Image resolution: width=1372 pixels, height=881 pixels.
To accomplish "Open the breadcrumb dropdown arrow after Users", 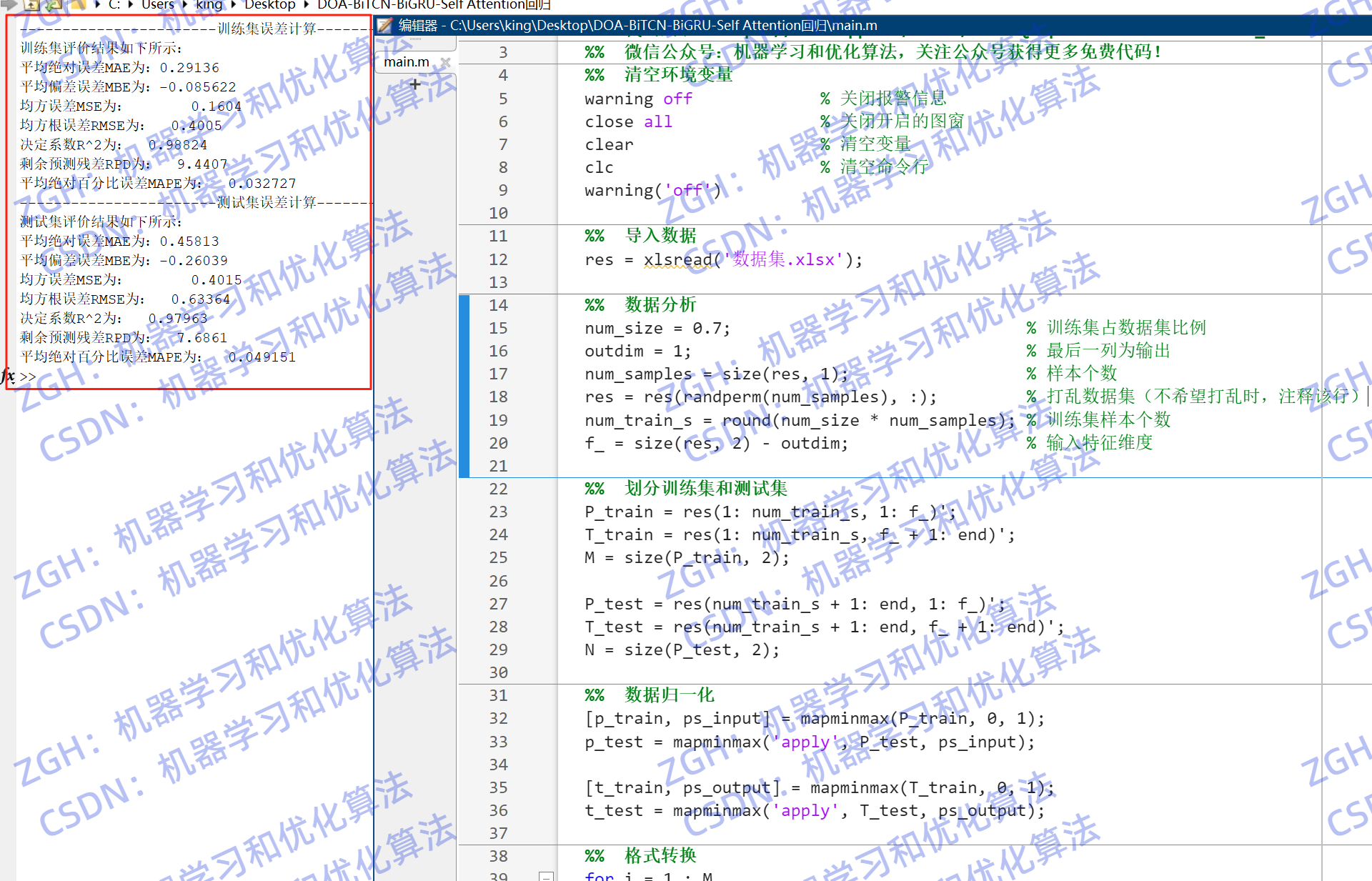I will (184, 6).
